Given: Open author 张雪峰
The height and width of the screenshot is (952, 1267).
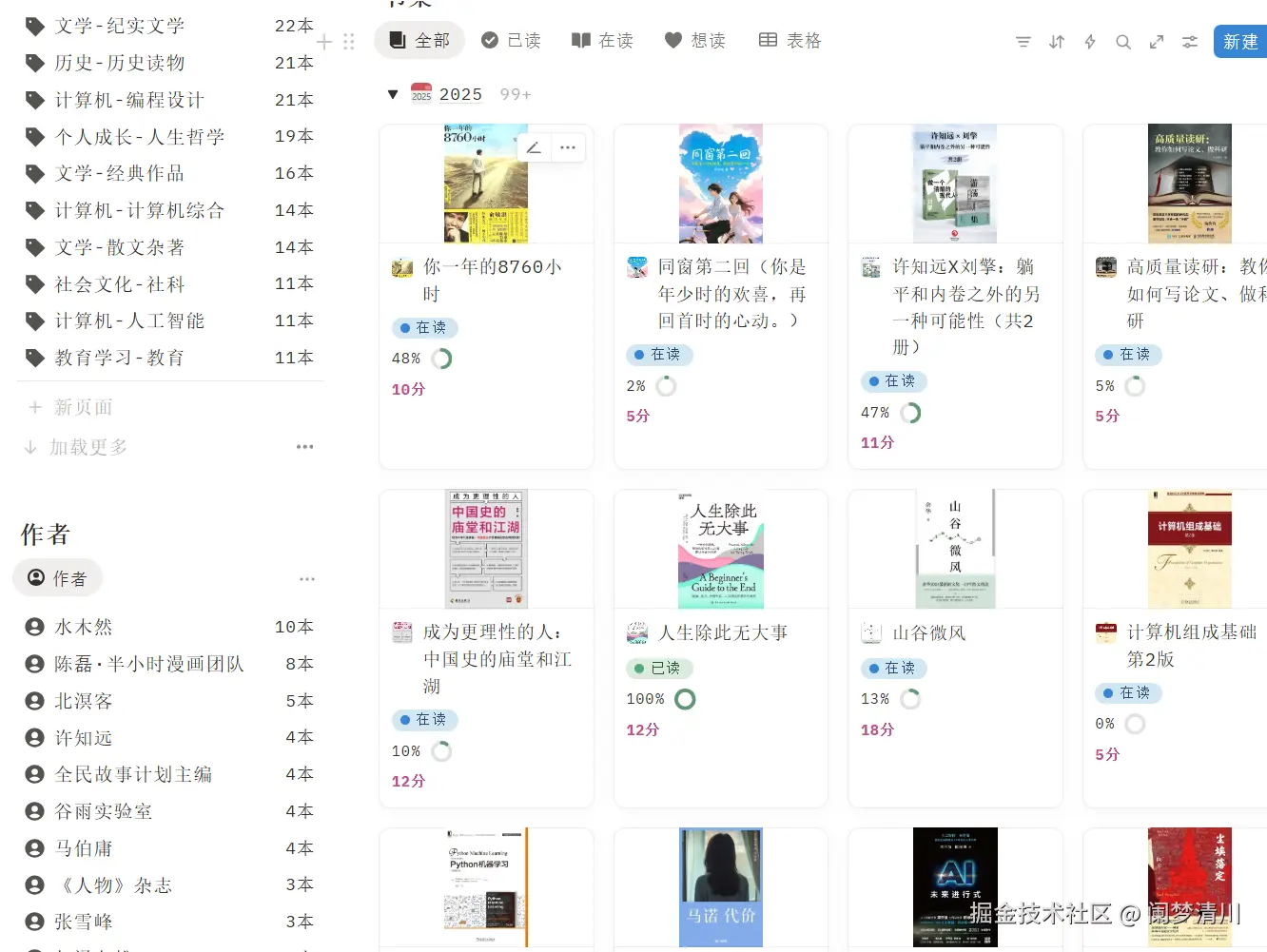Looking at the screenshot, I should [169, 922].
